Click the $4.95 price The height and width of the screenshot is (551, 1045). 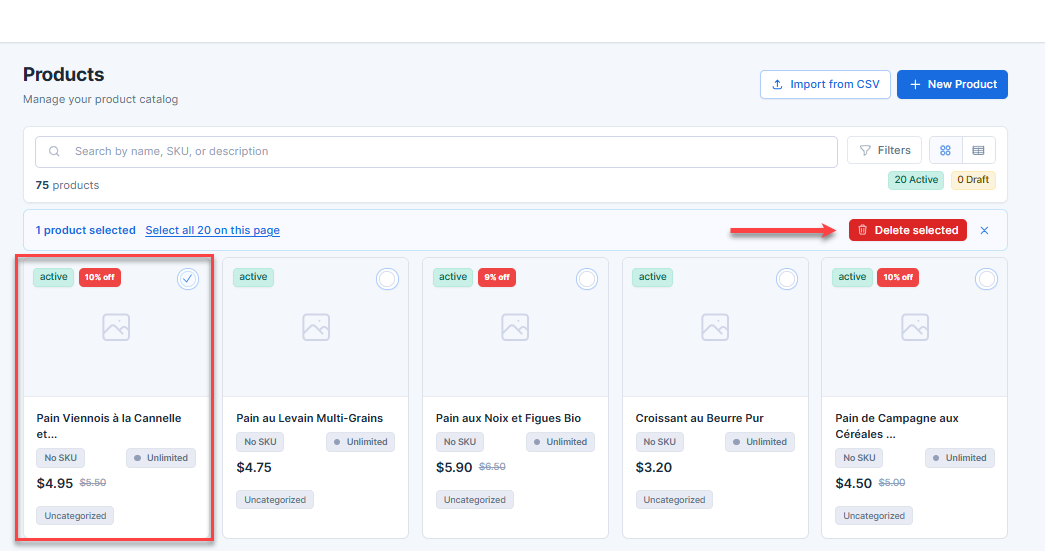click(55, 483)
